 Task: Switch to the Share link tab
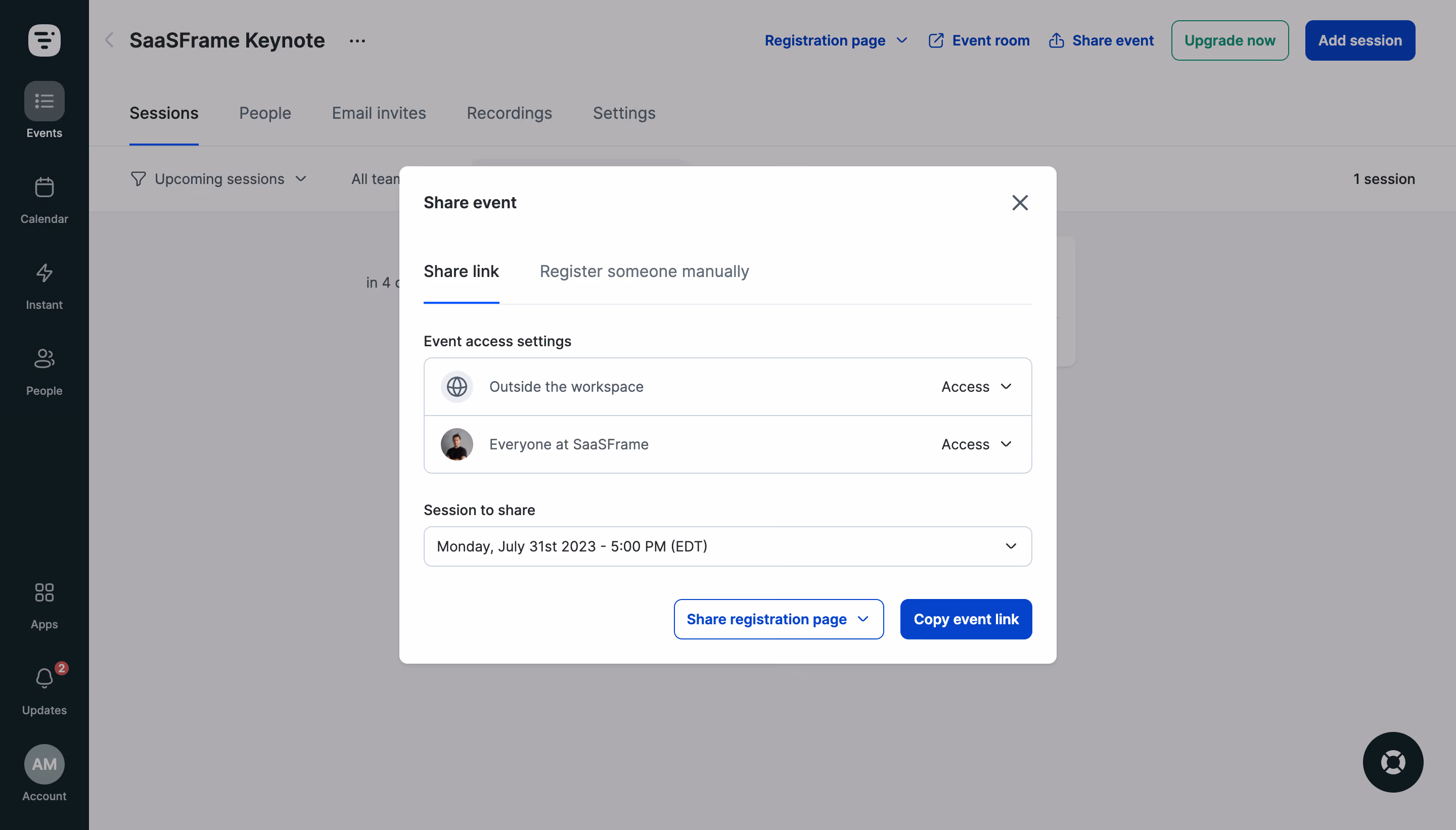pyautogui.click(x=461, y=271)
